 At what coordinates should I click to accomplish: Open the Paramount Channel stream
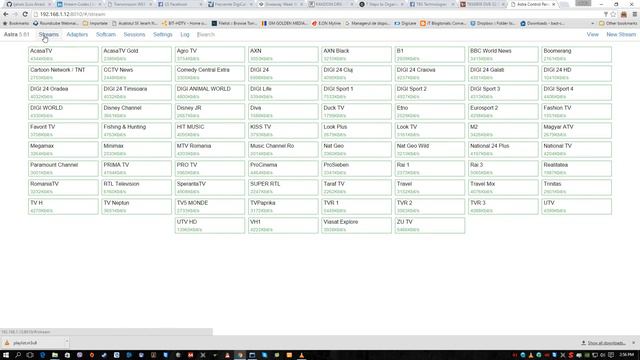[x=63, y=168]
